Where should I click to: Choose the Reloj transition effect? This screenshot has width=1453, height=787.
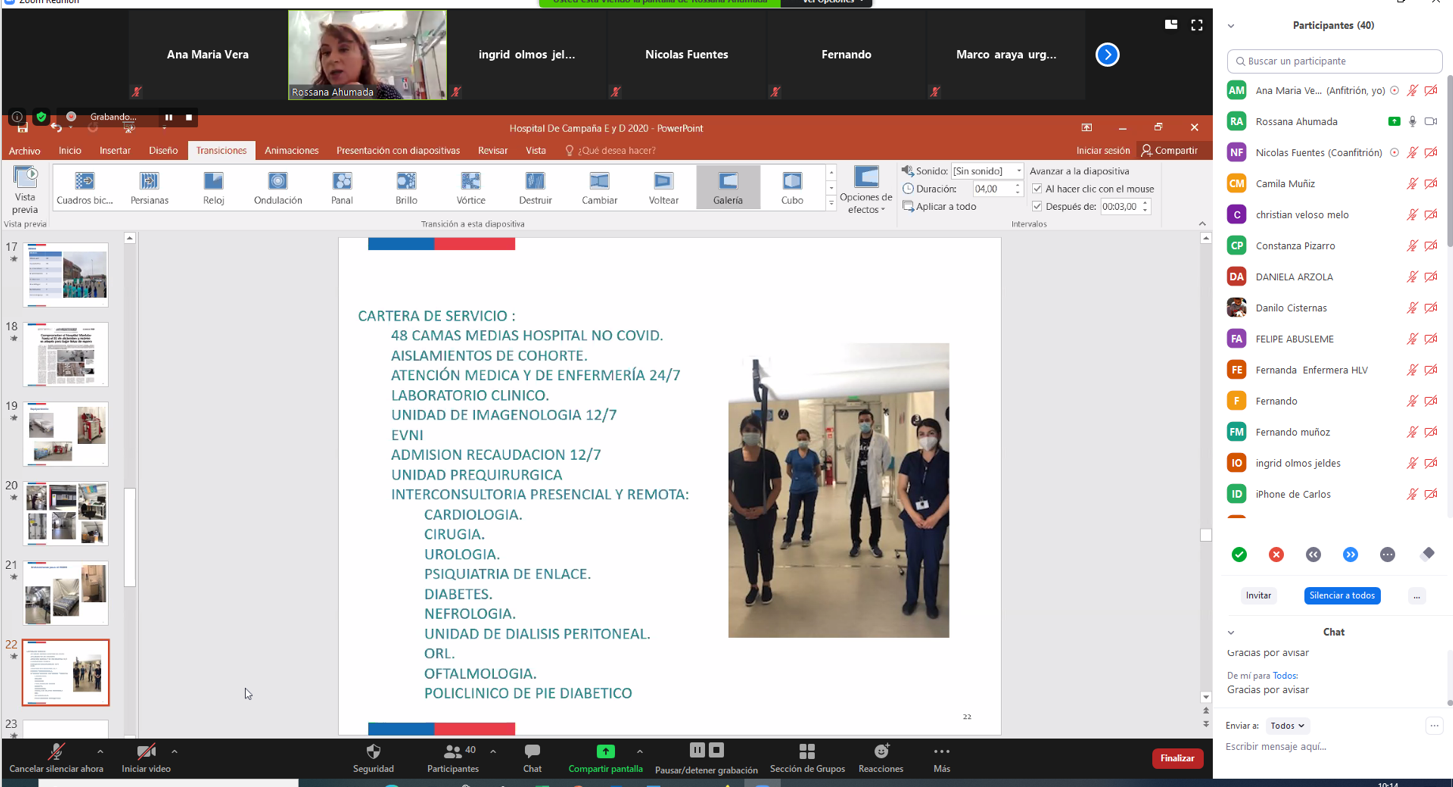[x=213, y=187]
